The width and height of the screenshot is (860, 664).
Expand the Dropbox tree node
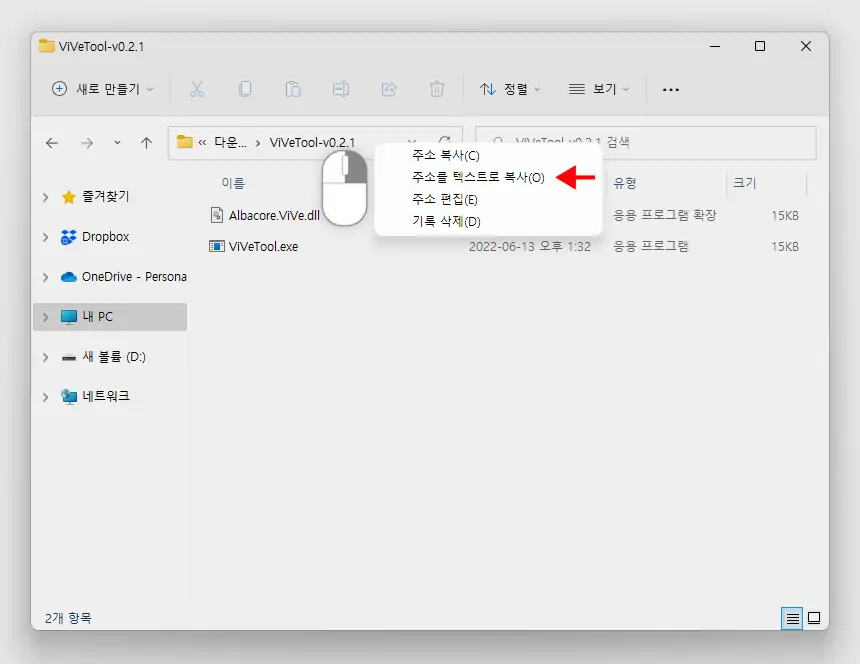click(x=46, y=237)
